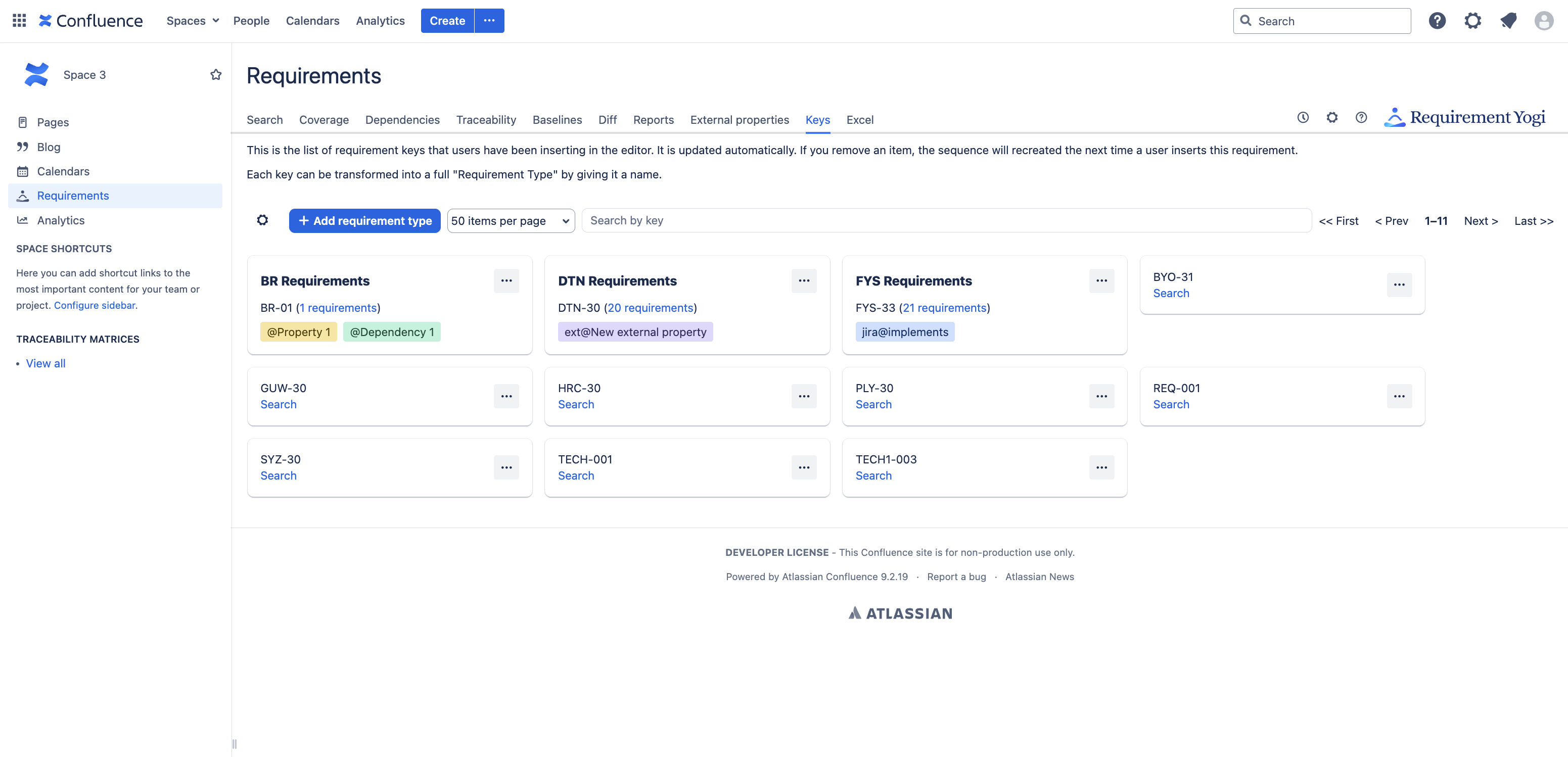Open actions menu for BR Requirements card
The image size is (1568, 757).
pos(506,280)
